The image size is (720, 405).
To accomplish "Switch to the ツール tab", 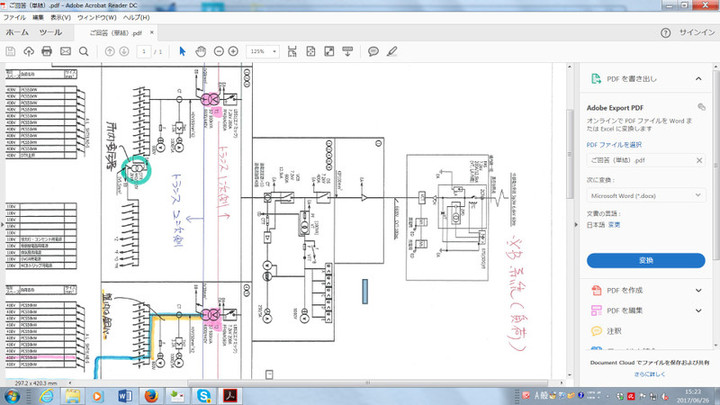I will (50, 33).
